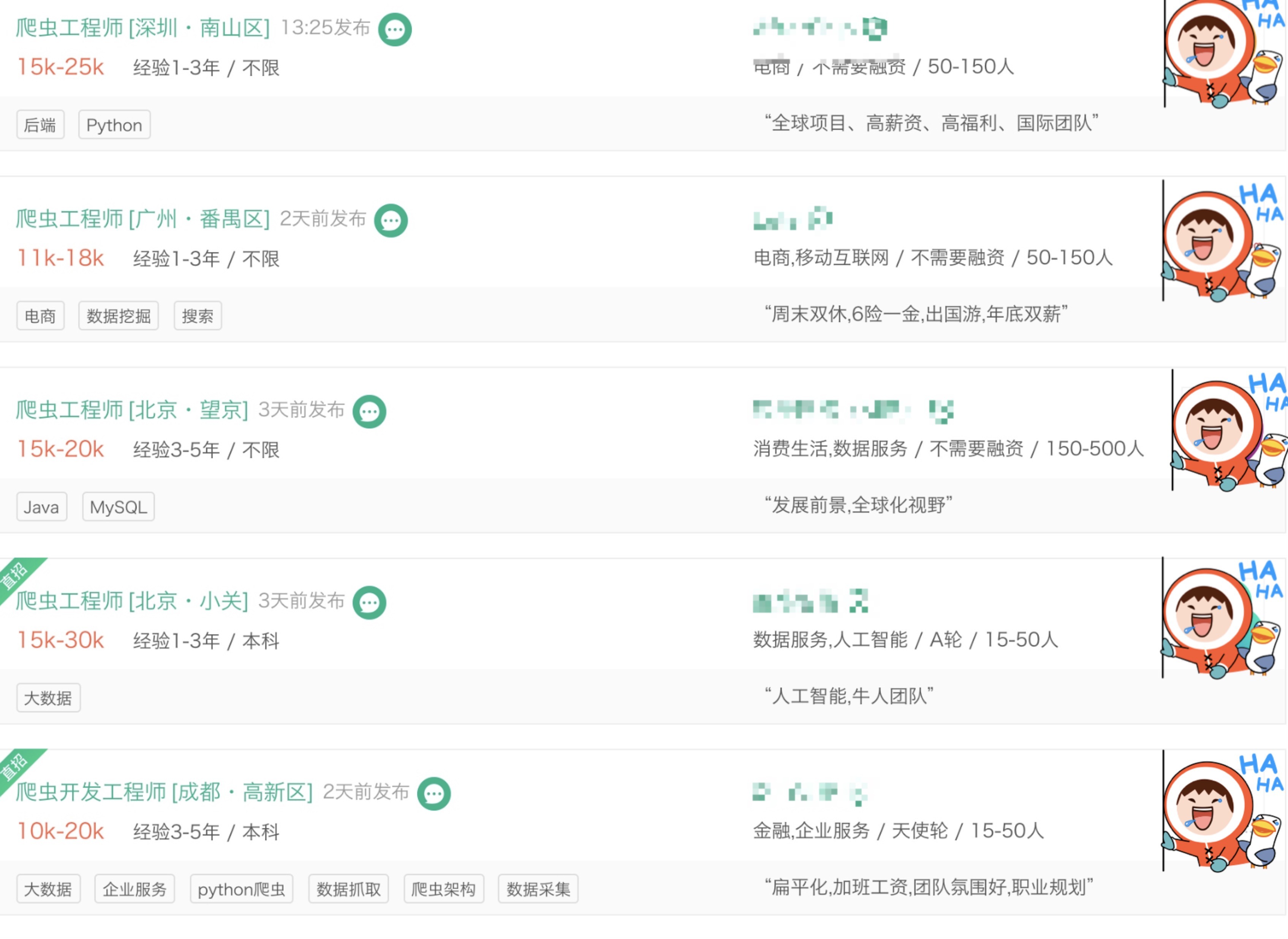Click the Python tag
The image size is (1288, 939).
114,125
